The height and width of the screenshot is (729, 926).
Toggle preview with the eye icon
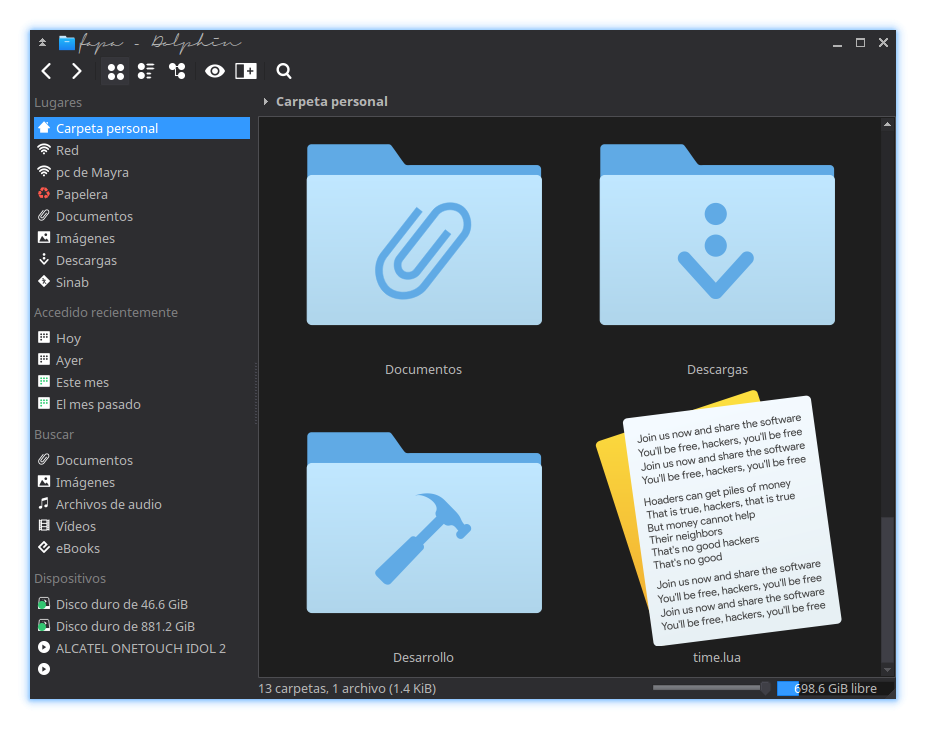click(215, 71)
